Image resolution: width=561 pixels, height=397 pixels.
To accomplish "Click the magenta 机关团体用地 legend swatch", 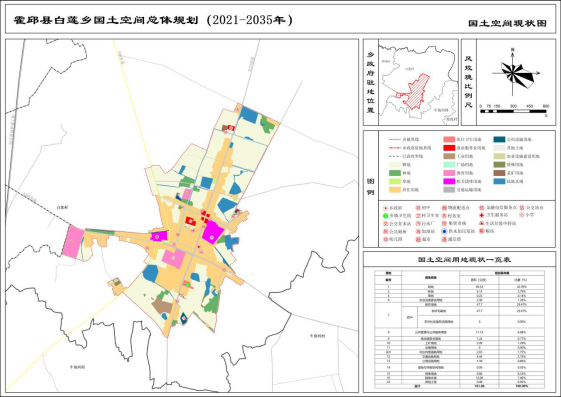I will pyautogui.click(x=449, y=181).
